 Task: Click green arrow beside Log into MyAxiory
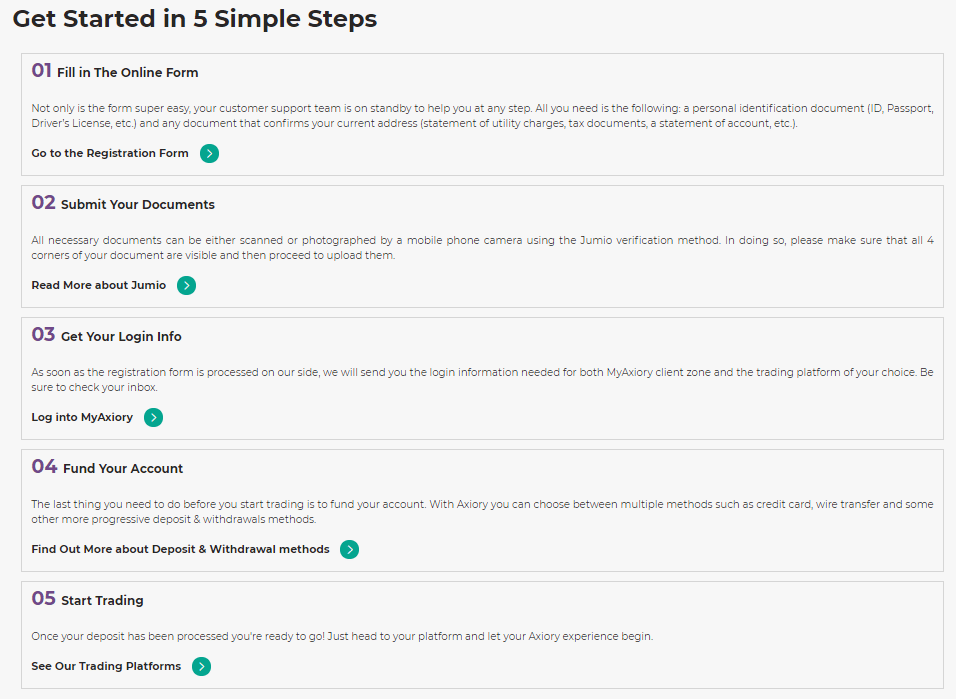point(154,417)
